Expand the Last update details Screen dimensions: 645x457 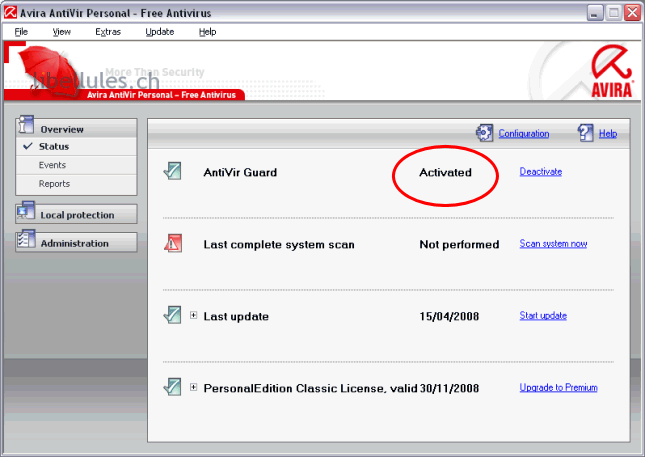pos(193,315)
